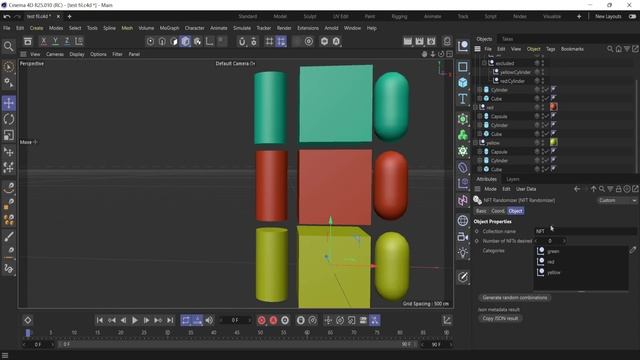Click yellow material tag on yellow null
The width and height of the screenshot is (640, 360).
tap(553, 142)
